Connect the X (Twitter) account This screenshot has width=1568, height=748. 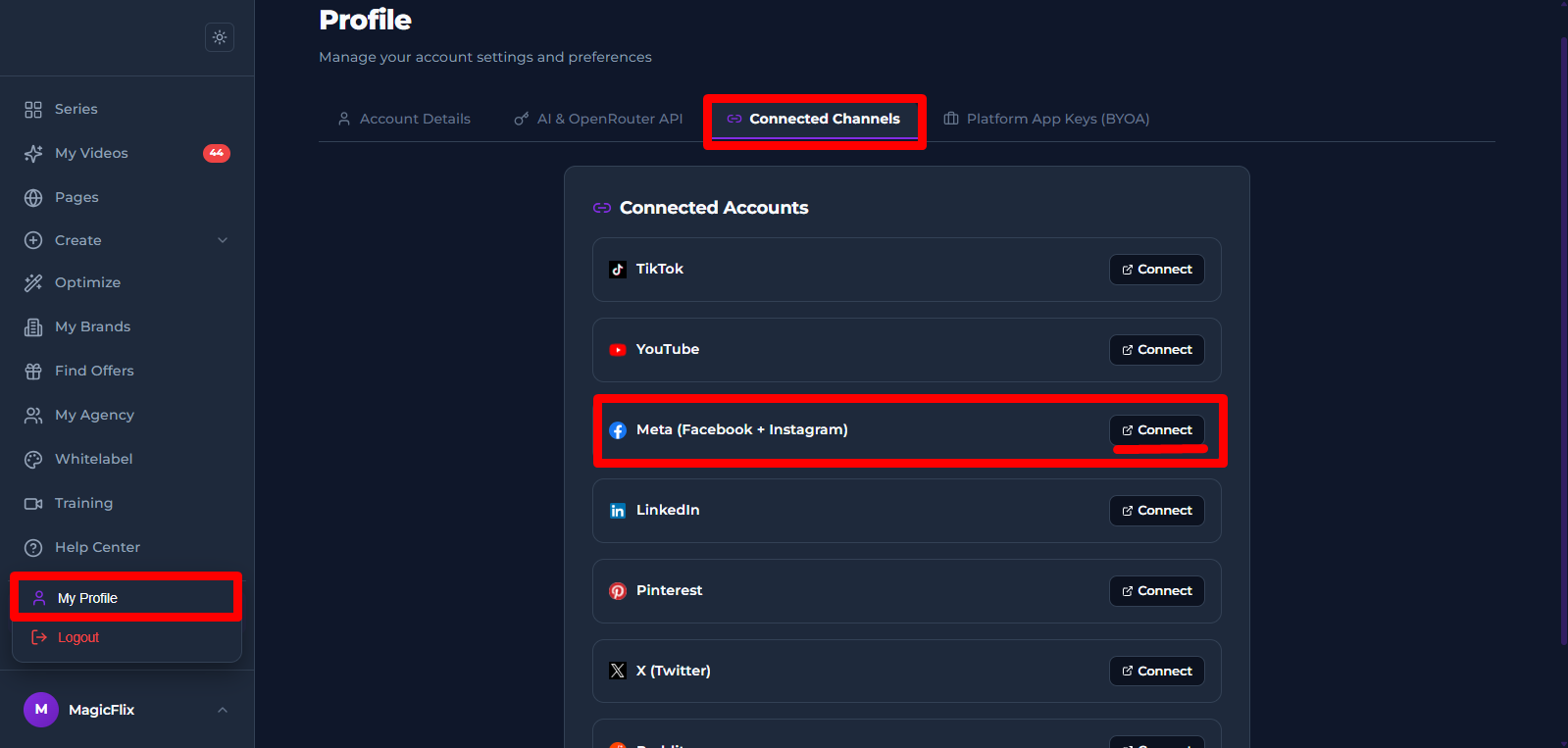[x=1157, y=672]
